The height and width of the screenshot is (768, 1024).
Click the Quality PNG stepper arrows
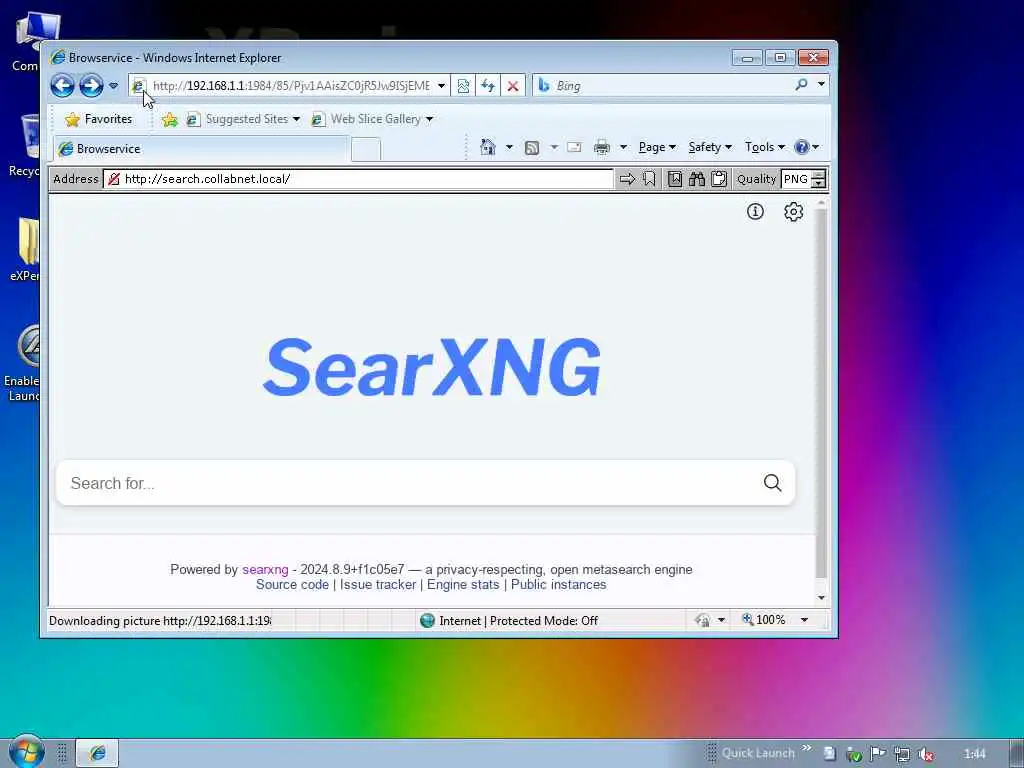[818, 179]
